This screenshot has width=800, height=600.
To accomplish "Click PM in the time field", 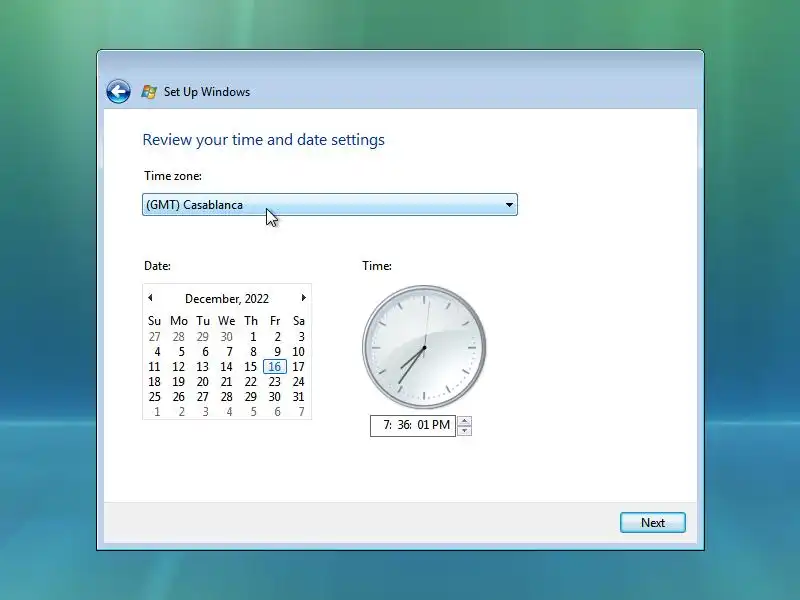I will (441, 425).
